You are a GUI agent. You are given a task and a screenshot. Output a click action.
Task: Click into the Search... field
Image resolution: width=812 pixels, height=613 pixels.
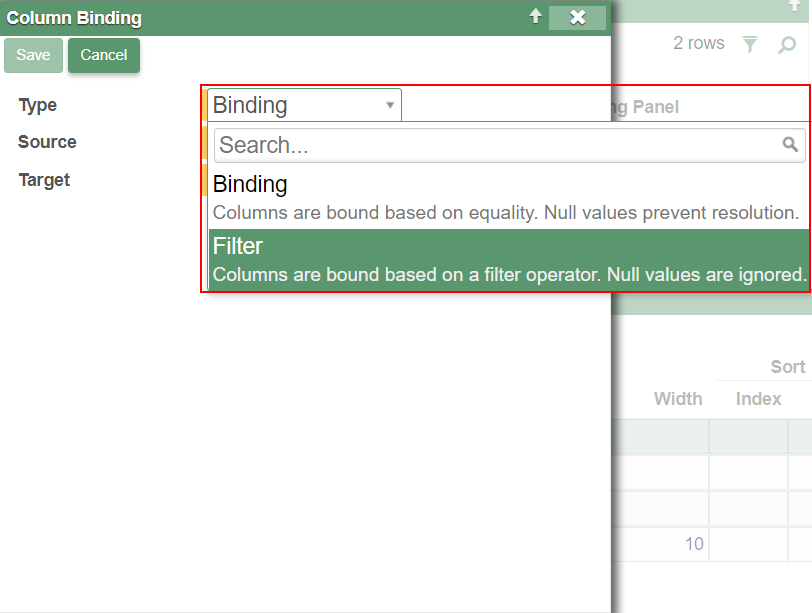click(495, 145)
